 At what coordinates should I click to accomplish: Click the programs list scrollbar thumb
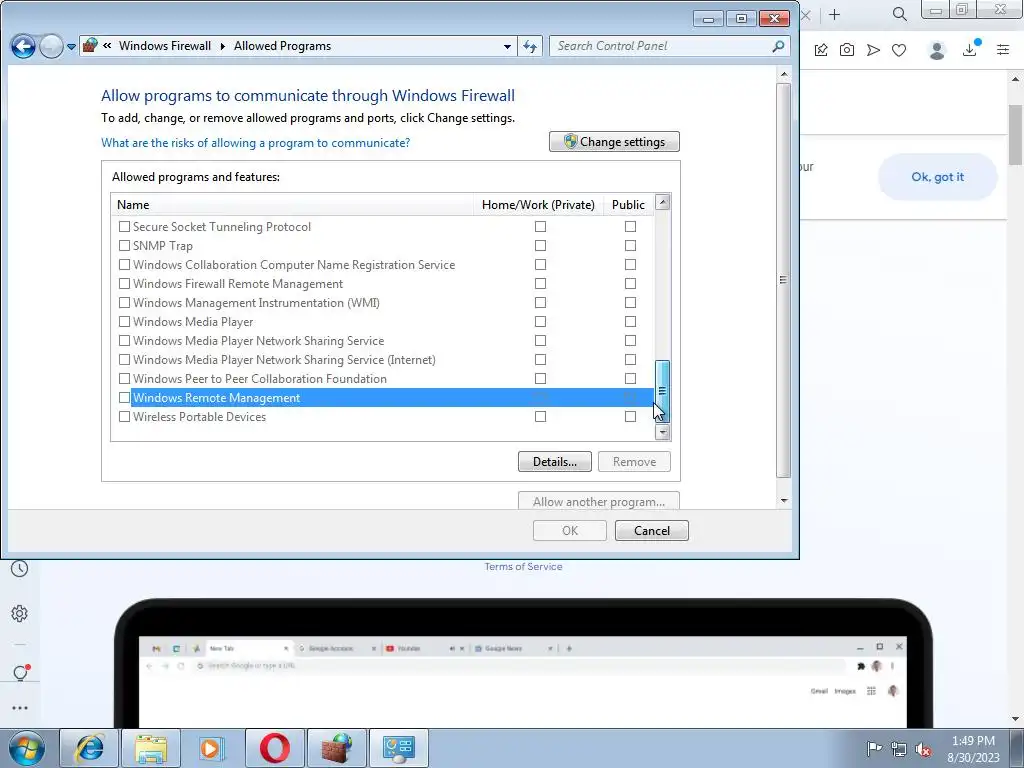(x=662, y=391)
